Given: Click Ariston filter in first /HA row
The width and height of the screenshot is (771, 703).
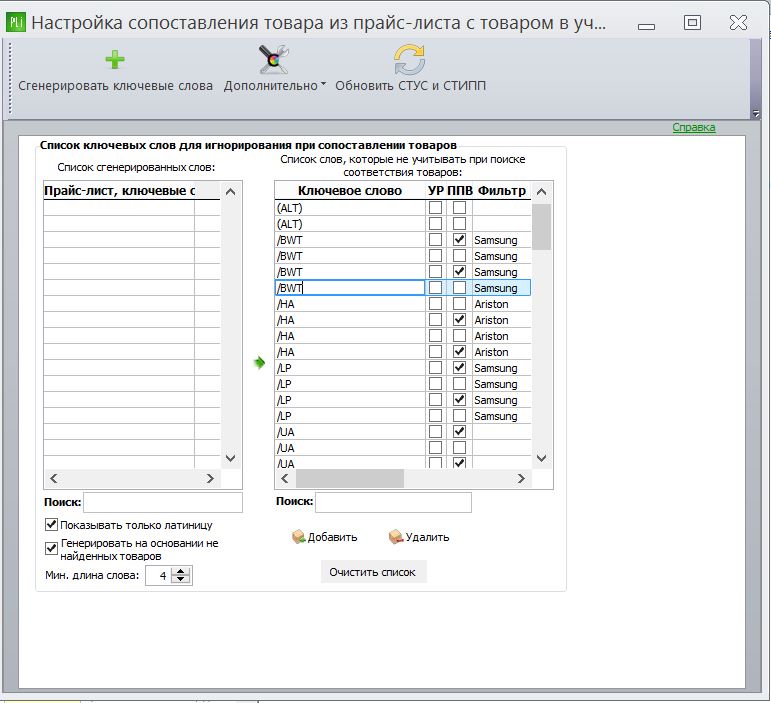Looking at the screenshot, I should pyautogui.click(x=502, y=304).
